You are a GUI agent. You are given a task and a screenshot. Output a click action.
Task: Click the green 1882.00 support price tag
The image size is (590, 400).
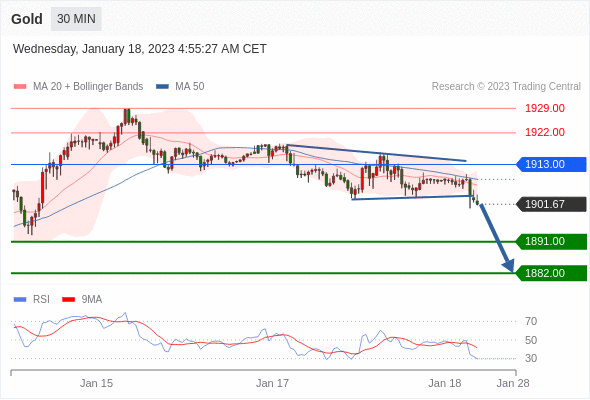(551, 273)
